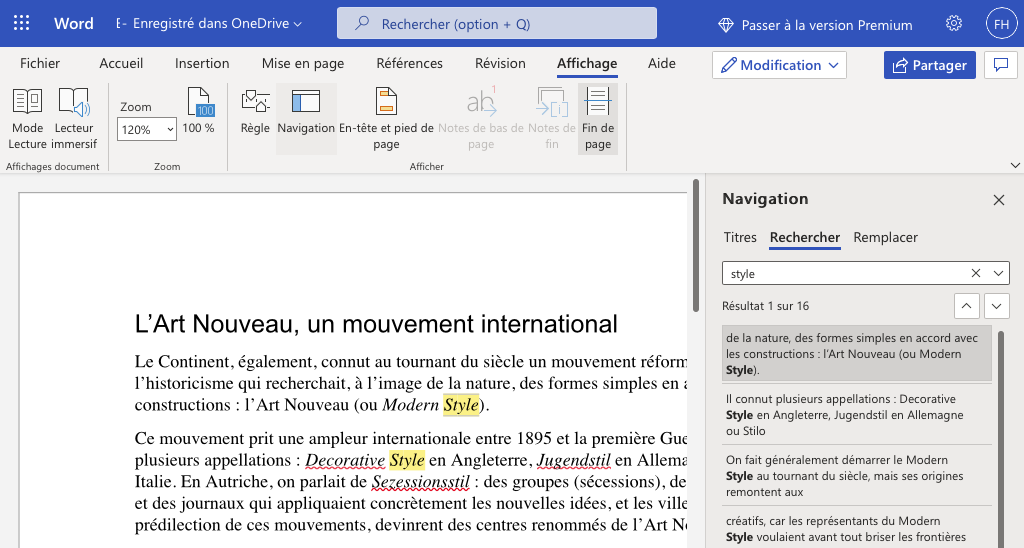Toggle Fin de page display
The width and height of the screenshot is (1024, 548).
[x=598, y=119]
